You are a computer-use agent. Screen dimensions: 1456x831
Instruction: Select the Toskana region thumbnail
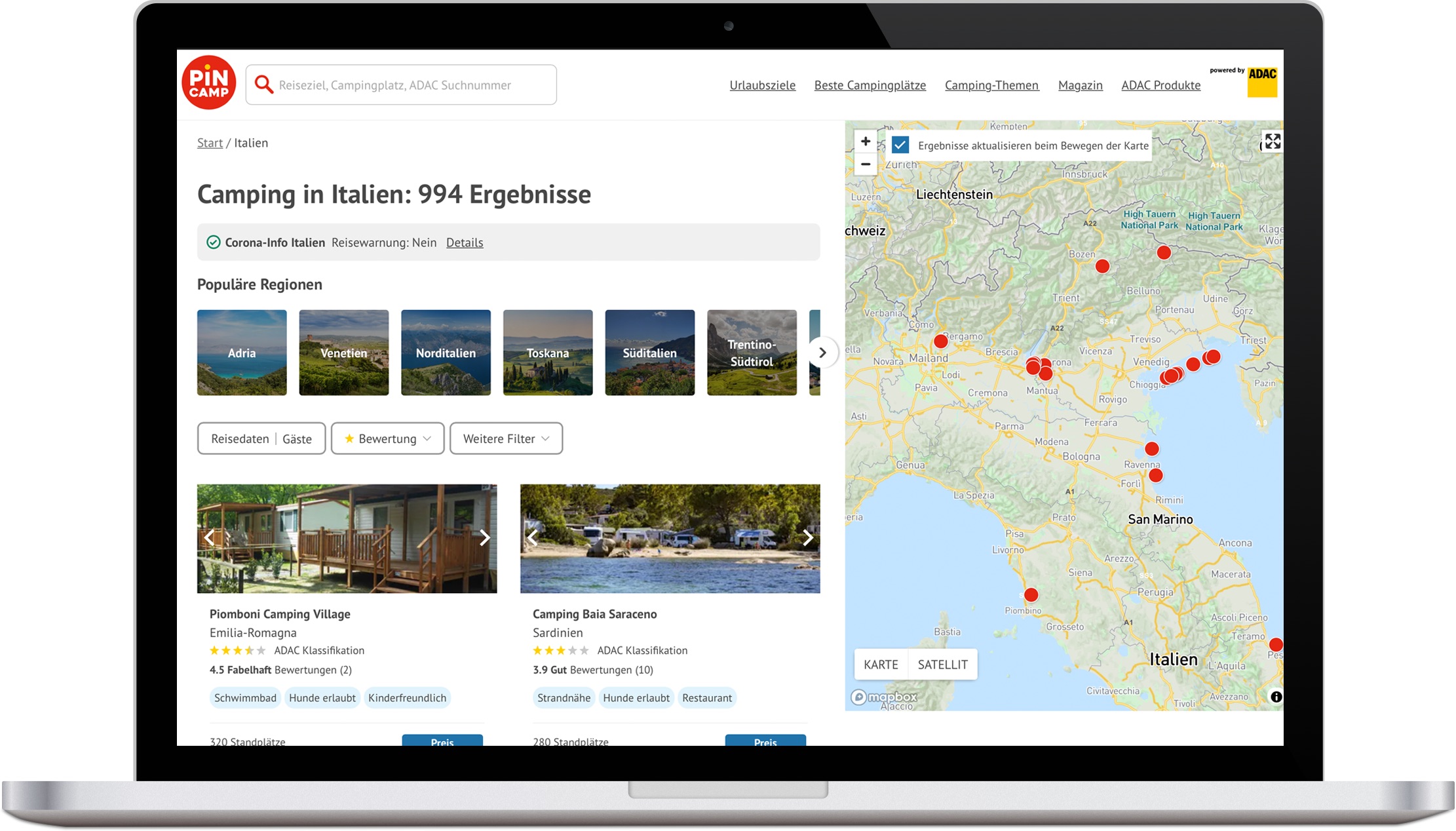548,353
